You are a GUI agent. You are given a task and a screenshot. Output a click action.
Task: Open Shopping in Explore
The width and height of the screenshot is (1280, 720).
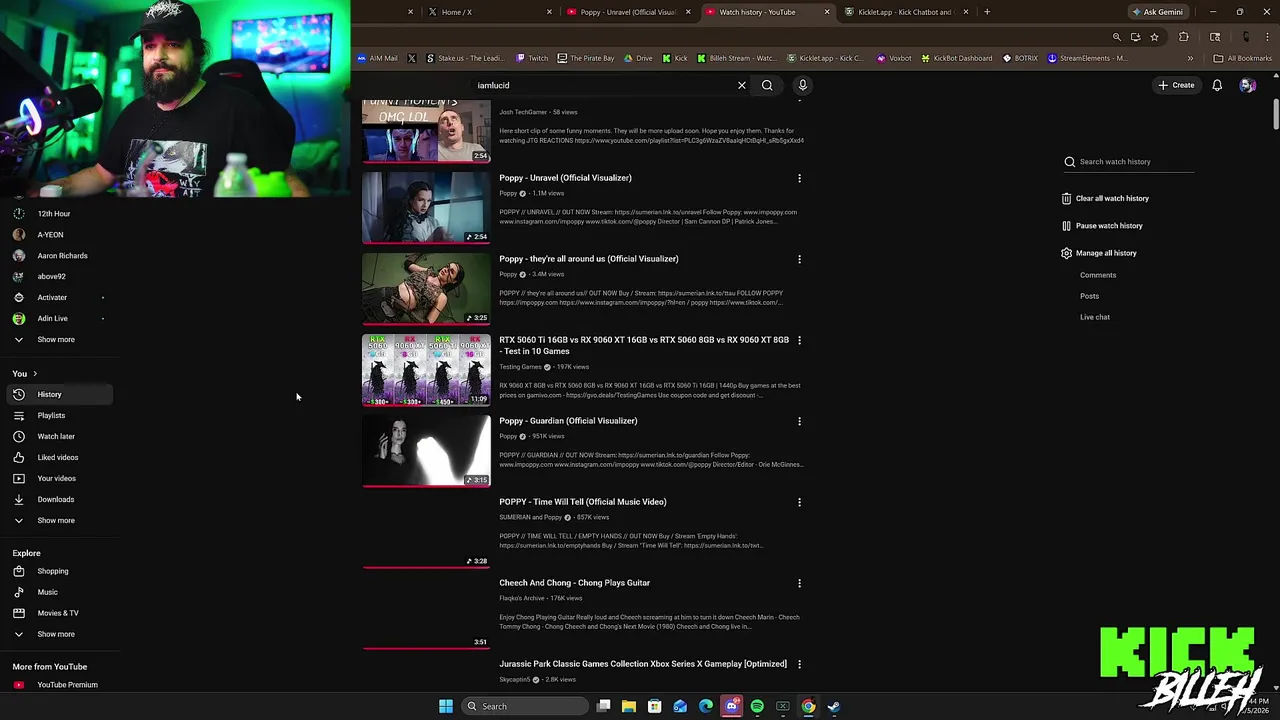(x=58, y=571)
